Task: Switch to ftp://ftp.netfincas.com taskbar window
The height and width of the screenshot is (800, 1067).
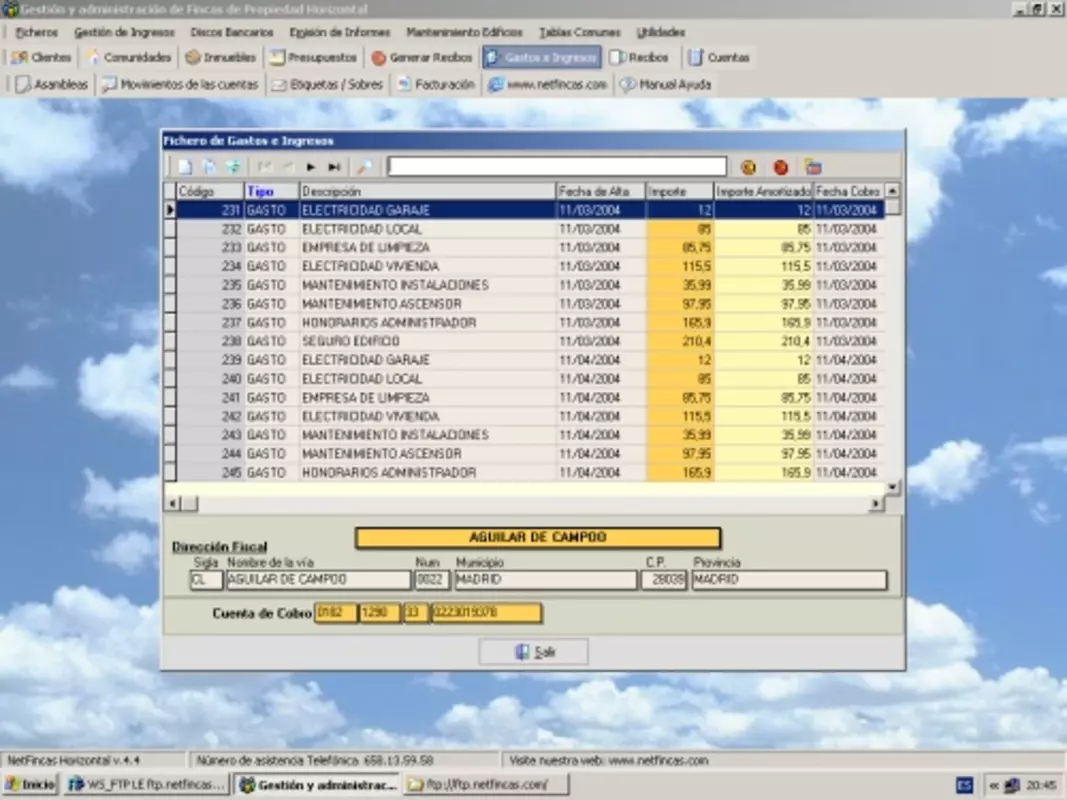Action: tap(486, 784)
